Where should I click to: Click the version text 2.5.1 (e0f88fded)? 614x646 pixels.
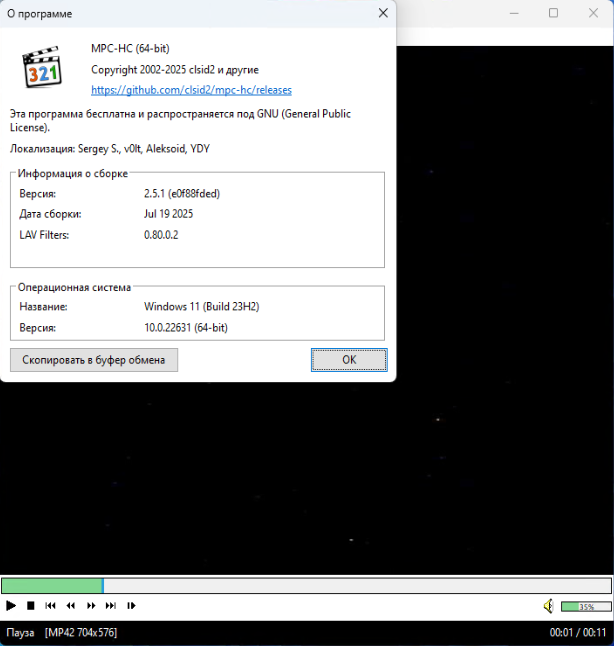182,194
